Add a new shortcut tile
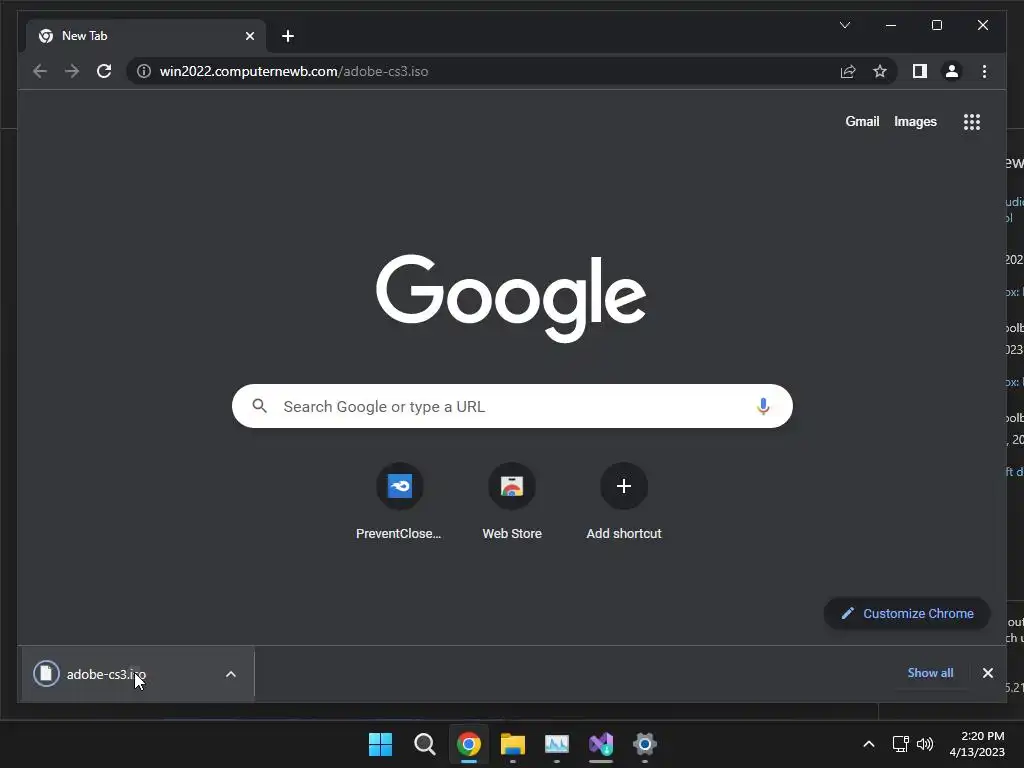 click(624, 502)
